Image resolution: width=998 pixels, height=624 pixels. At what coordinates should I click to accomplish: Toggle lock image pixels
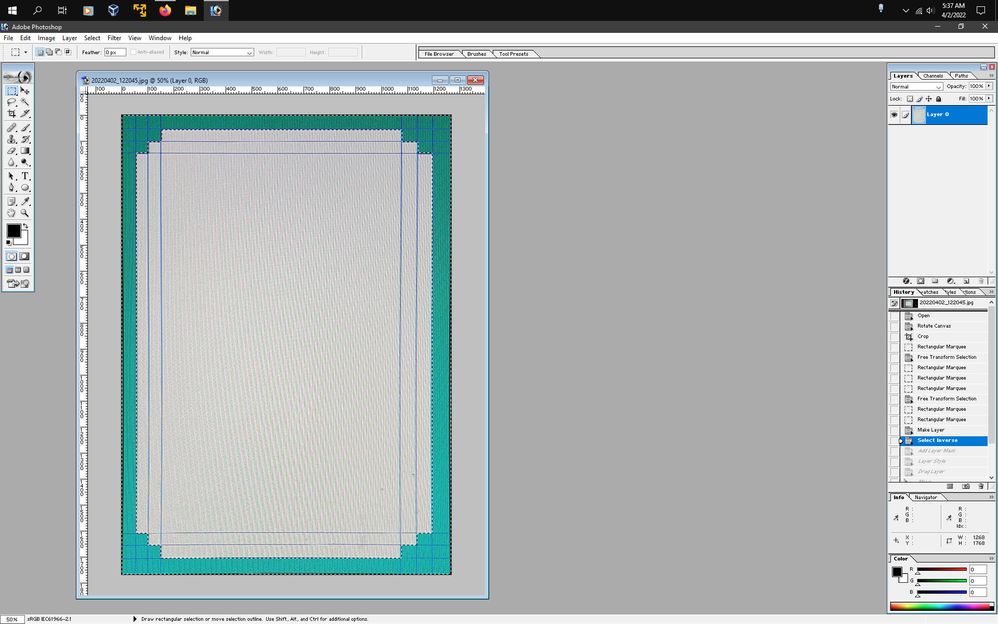tap(920, 99)
